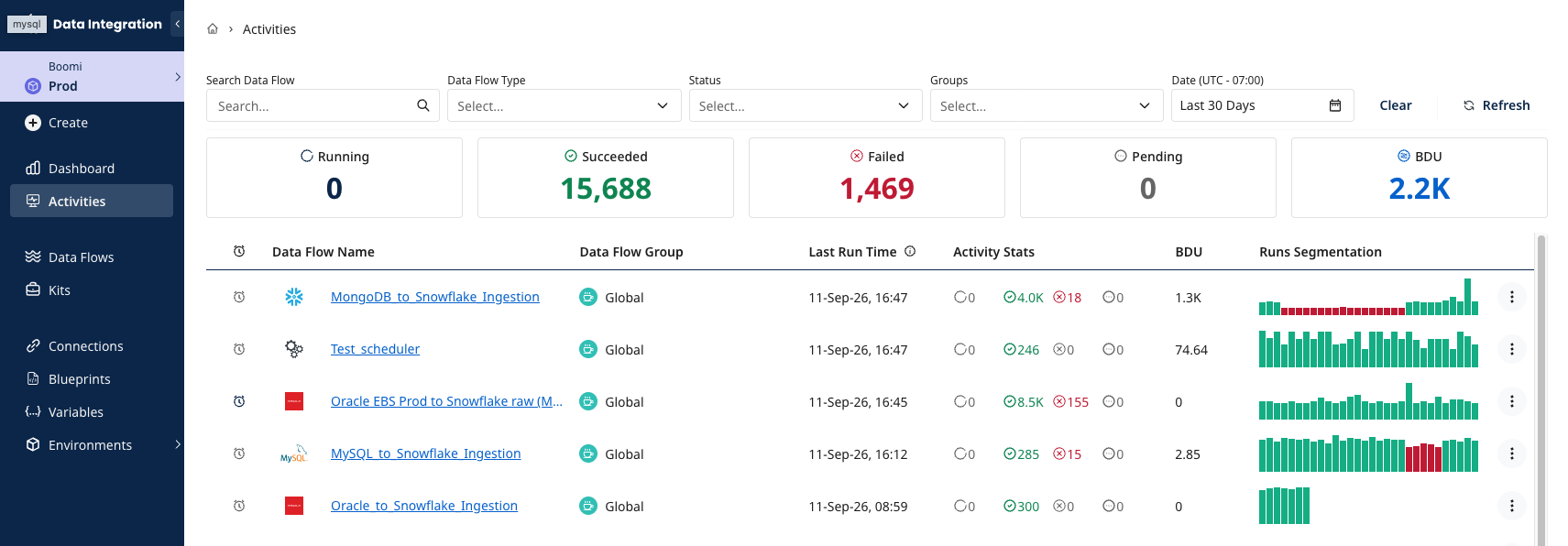Image resolution: width=1568 pixels, height=546 pixels.
Task: Open the calendar icon in date field
Action: [x=1335, y=105]
